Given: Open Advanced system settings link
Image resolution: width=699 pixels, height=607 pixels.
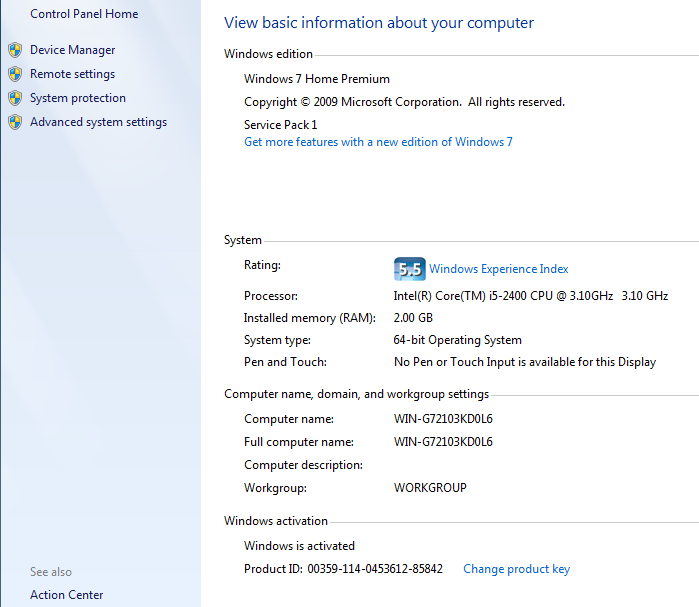Looking at the screenshot, I should click(x=99, y=122).
